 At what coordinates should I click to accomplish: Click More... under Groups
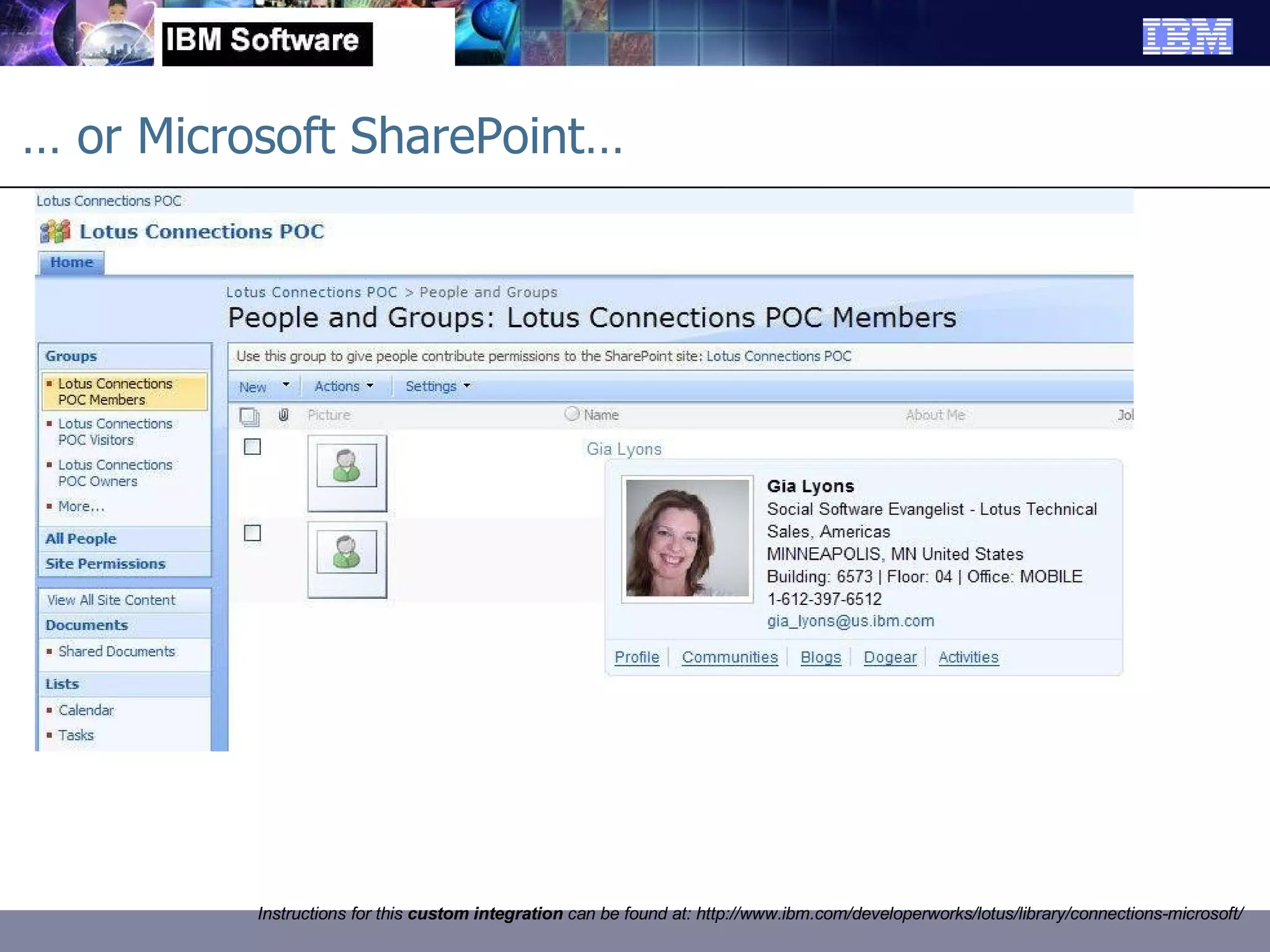click(x=81, y=506)
